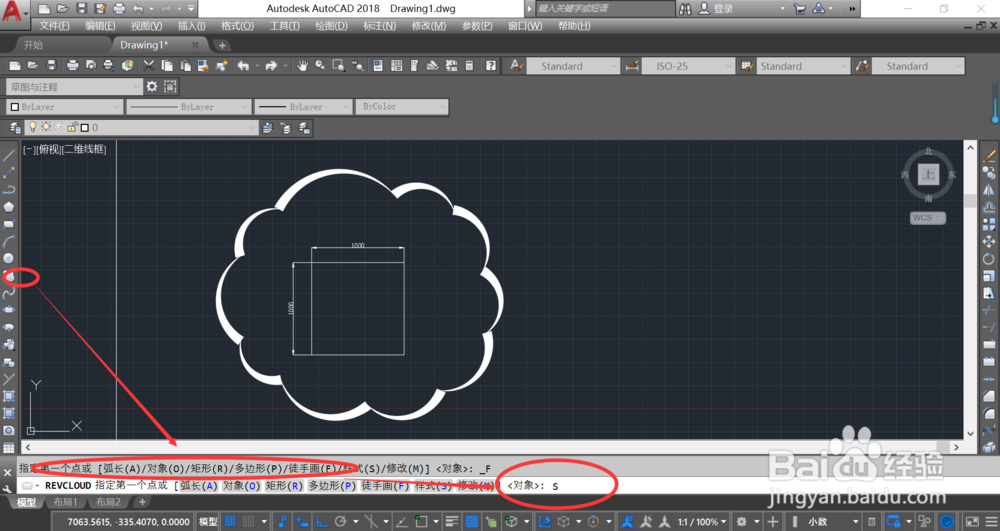This screenshot has width=1000, height=531.
Task: Select the Polyline tool
Action: [x=9, y=190]
